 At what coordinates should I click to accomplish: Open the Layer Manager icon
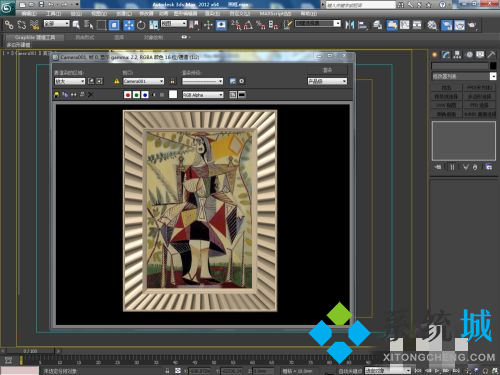377,25
